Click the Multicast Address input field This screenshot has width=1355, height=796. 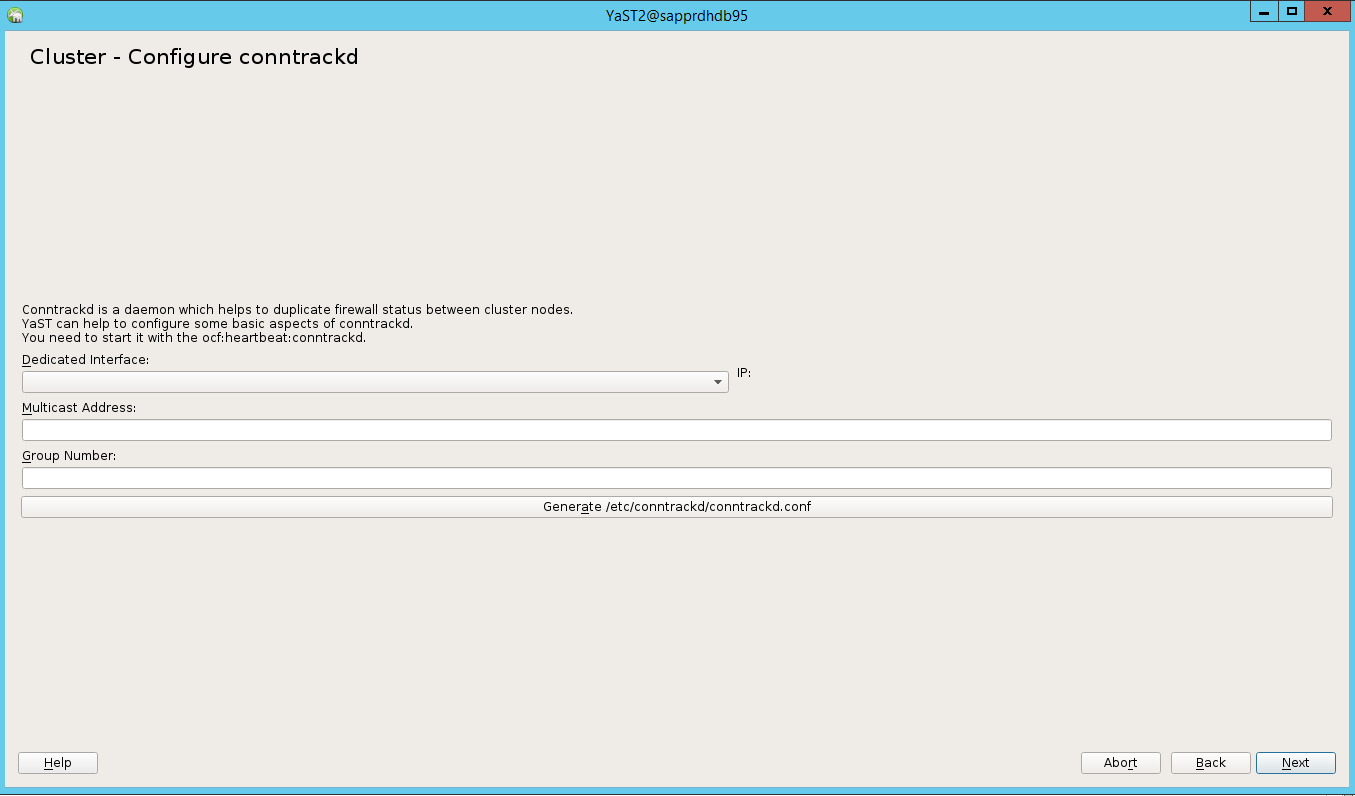[x=676, y=429]
